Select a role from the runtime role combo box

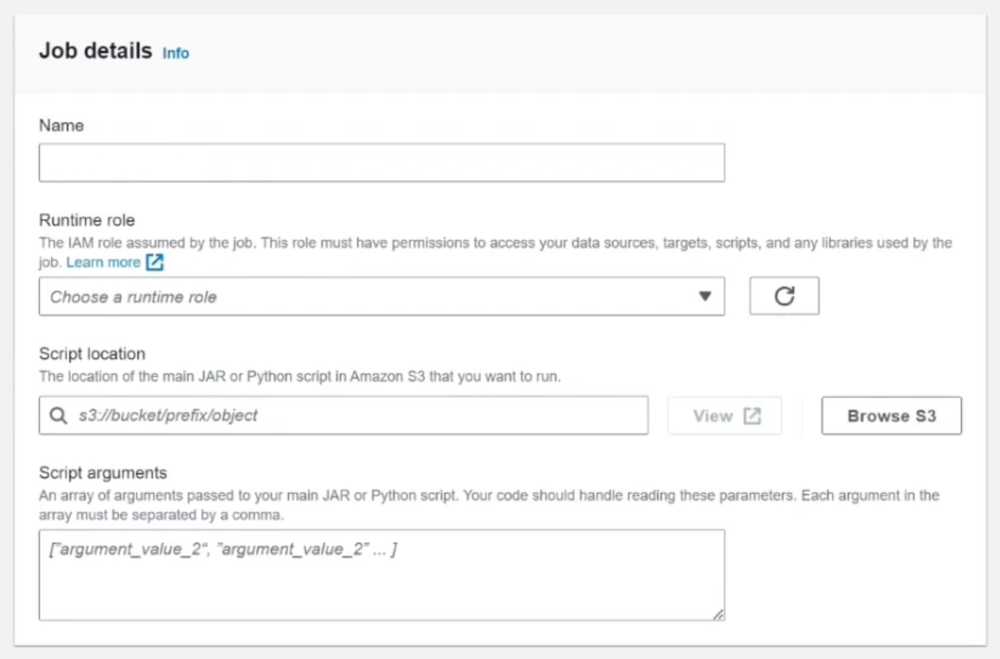(x=380, y=295)
